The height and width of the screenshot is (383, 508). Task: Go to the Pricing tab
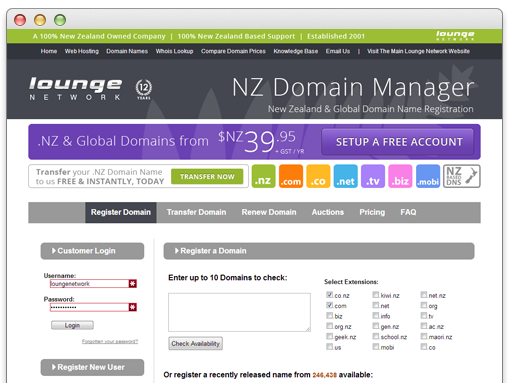(372, 212)
